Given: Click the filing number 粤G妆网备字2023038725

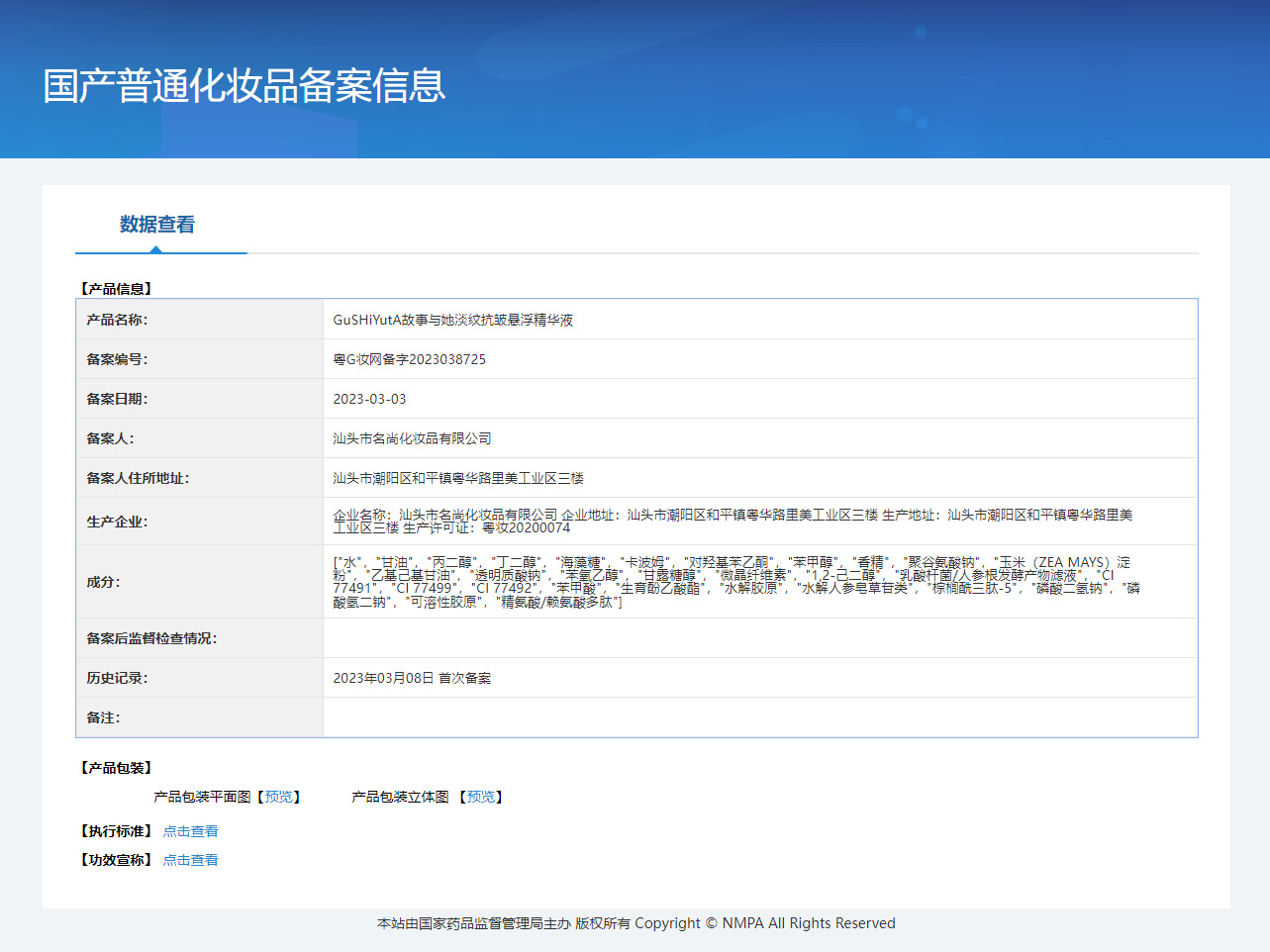Looking at the screenshot, I should pos(409,359).
